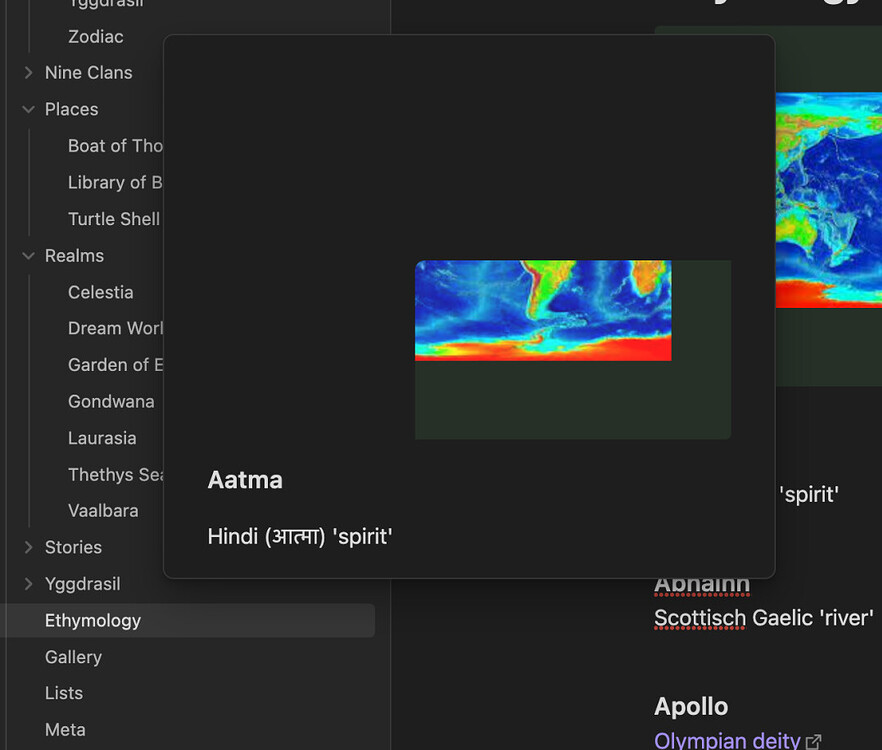882x750 pixels.
Task: Click the Apollo heading in the note
Action: (x=691, y=706)
